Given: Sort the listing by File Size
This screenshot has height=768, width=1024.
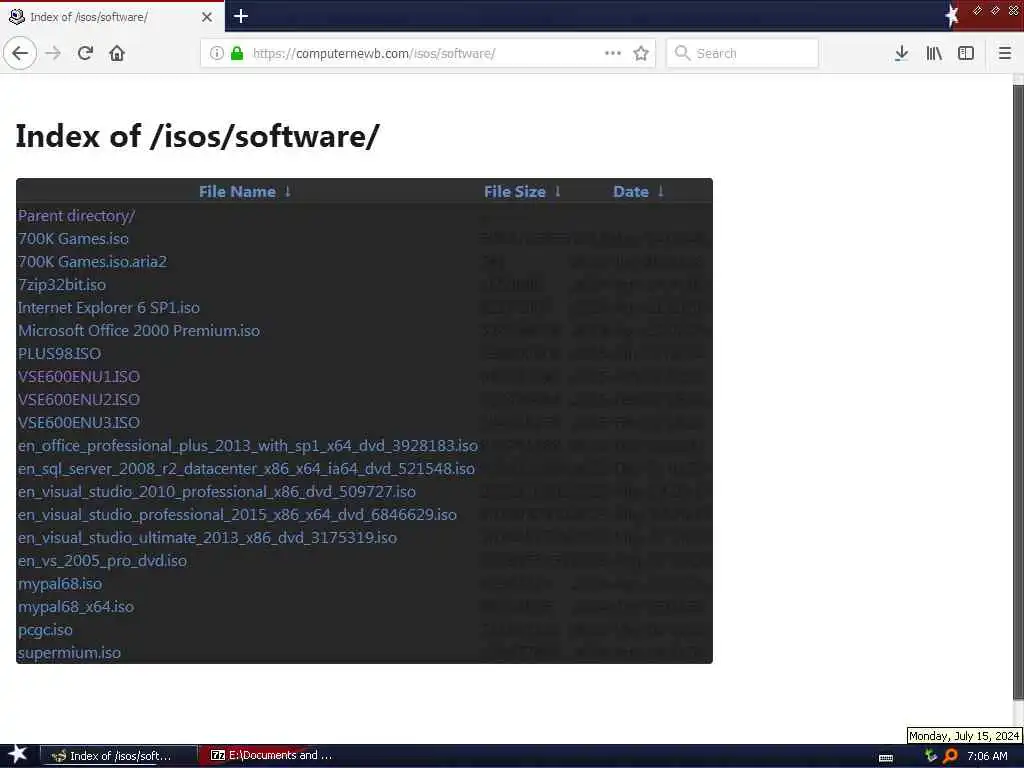Looking at the screenshot, I should [515, 191].
